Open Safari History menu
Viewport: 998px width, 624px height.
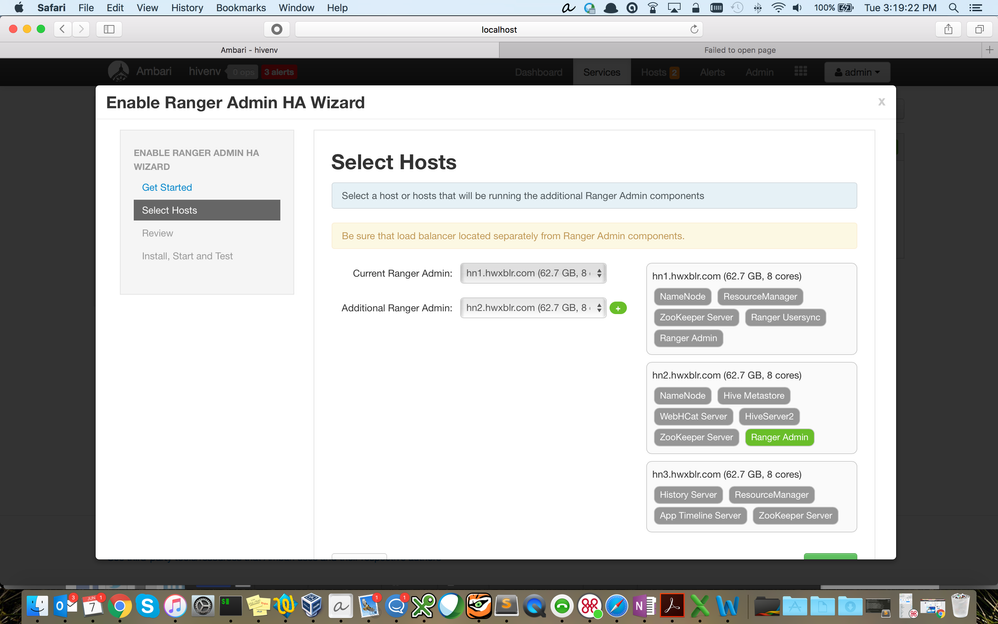187,8
